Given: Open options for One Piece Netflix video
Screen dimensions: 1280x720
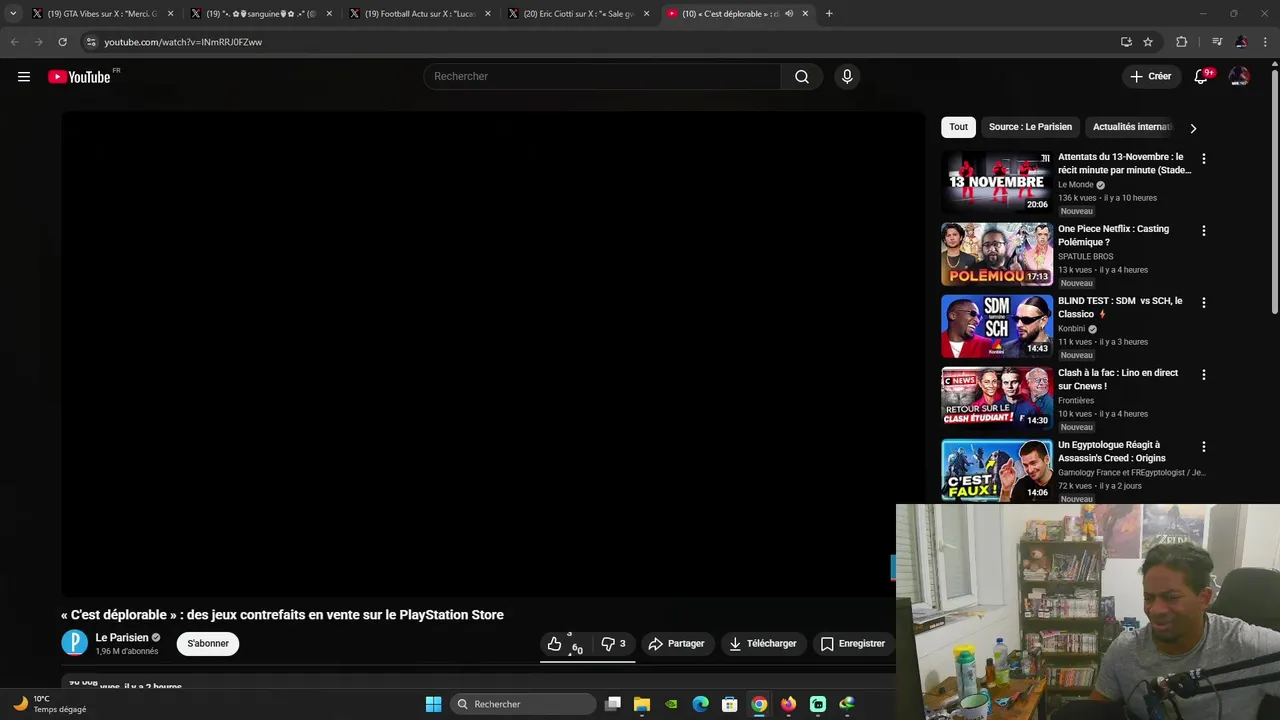Looking at the screenshot, I should [1203, 231].
